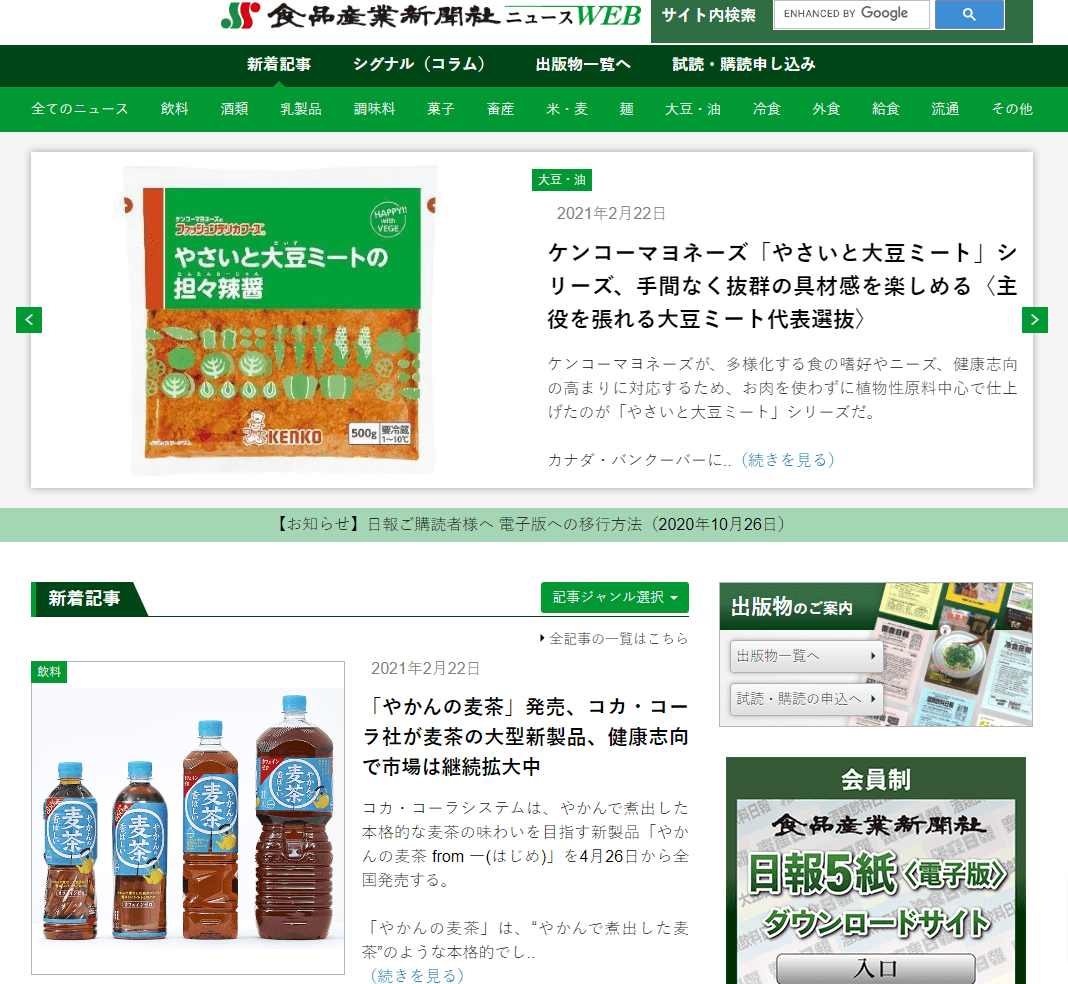
Task: Select the 乳製品 category
Action: pyautogui.click(x=301, y=109)
